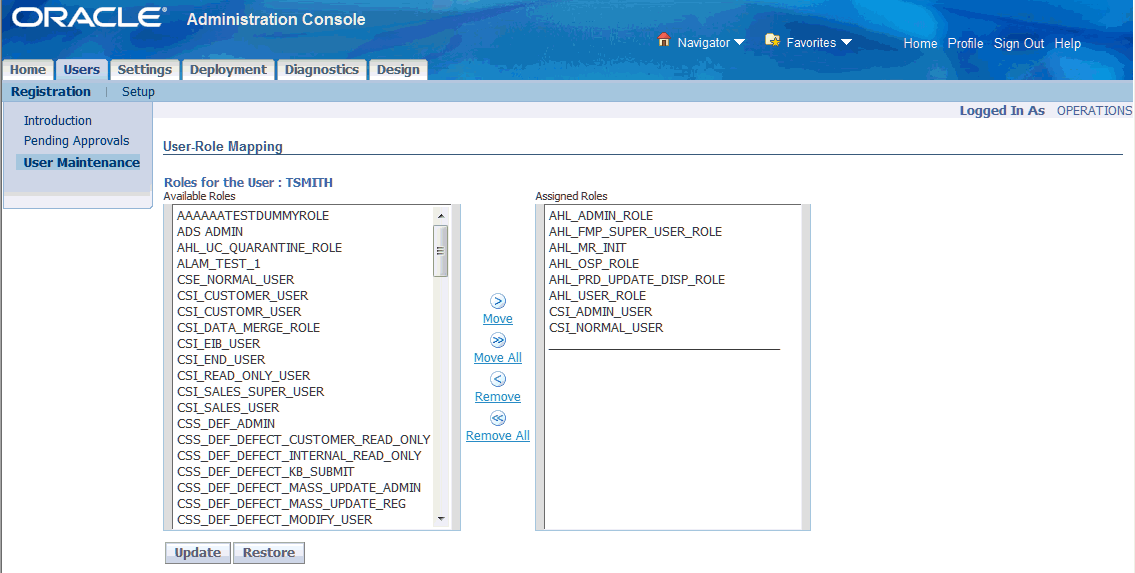Open the Profile link
1135x573 pixels.
coord(966,43)
